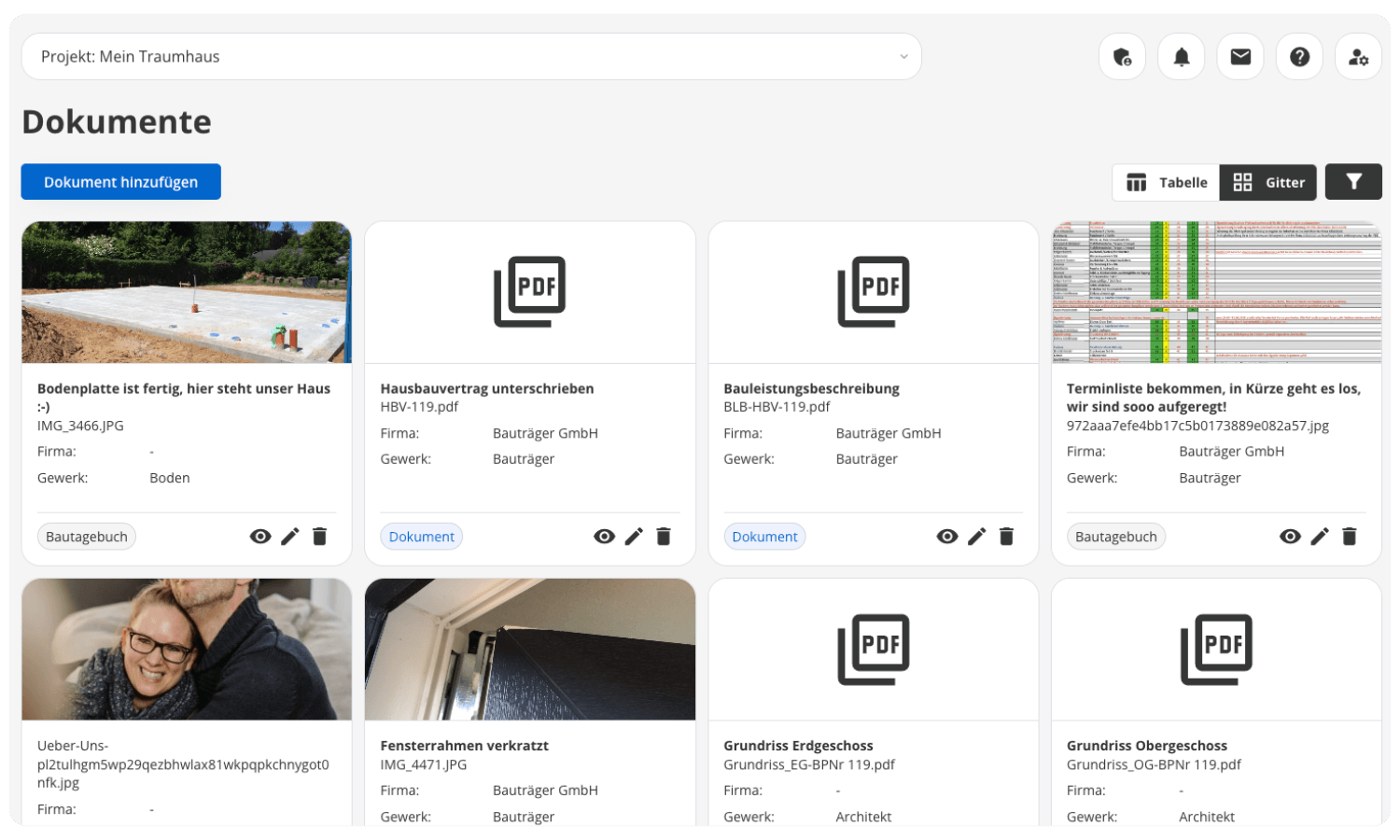
Task: Click the help question mark icon
Action: click(1299, 57)
